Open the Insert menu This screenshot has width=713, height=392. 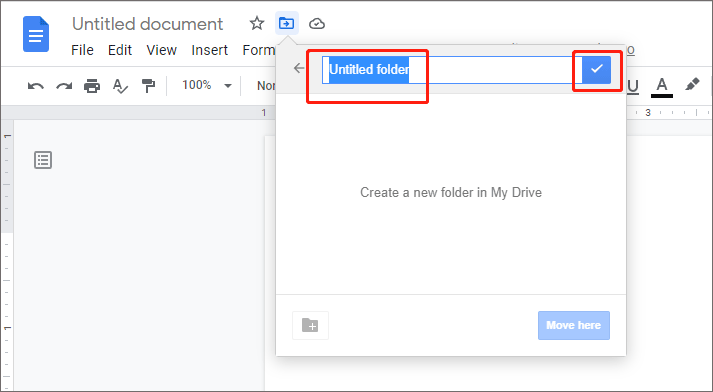(x=209, y=50)
